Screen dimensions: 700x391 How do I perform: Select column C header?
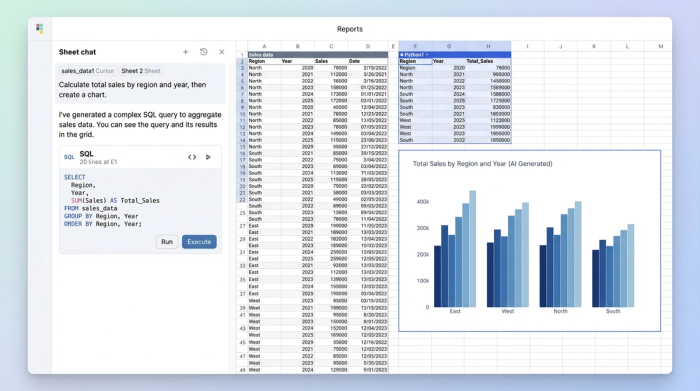331,46
